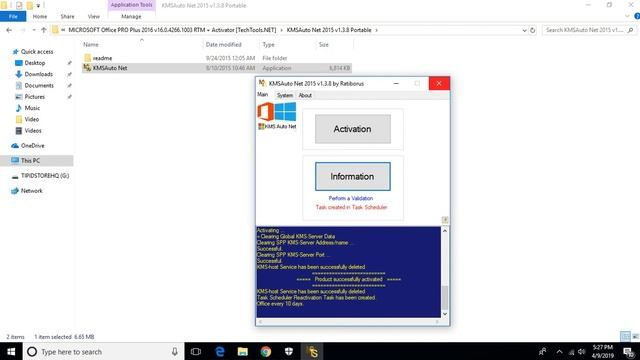The height and width of the screenshot is (360, 640).
Task: Open the Share ribbon tab
Action: pos(67,16)
